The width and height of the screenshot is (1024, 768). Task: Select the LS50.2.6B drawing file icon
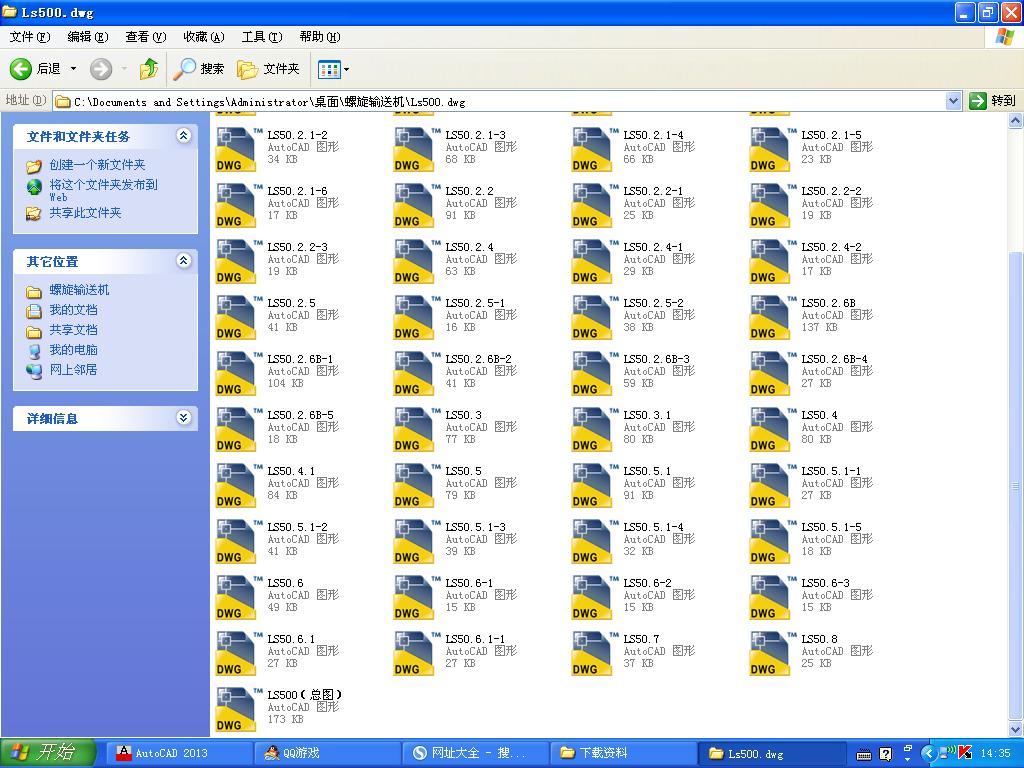(770, 317)
